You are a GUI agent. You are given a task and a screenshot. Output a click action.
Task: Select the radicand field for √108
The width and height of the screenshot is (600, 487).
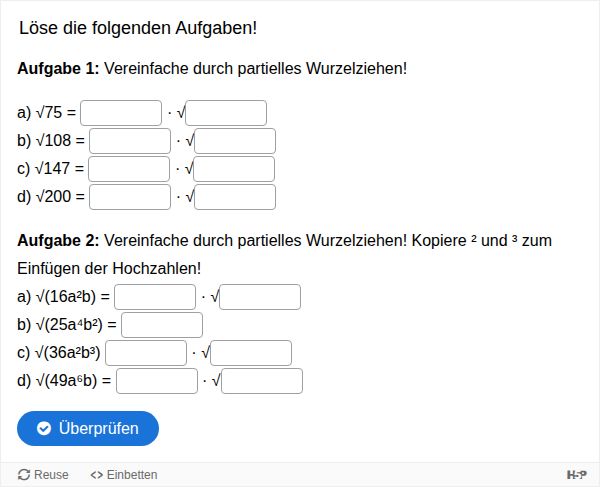pos(235,141)
